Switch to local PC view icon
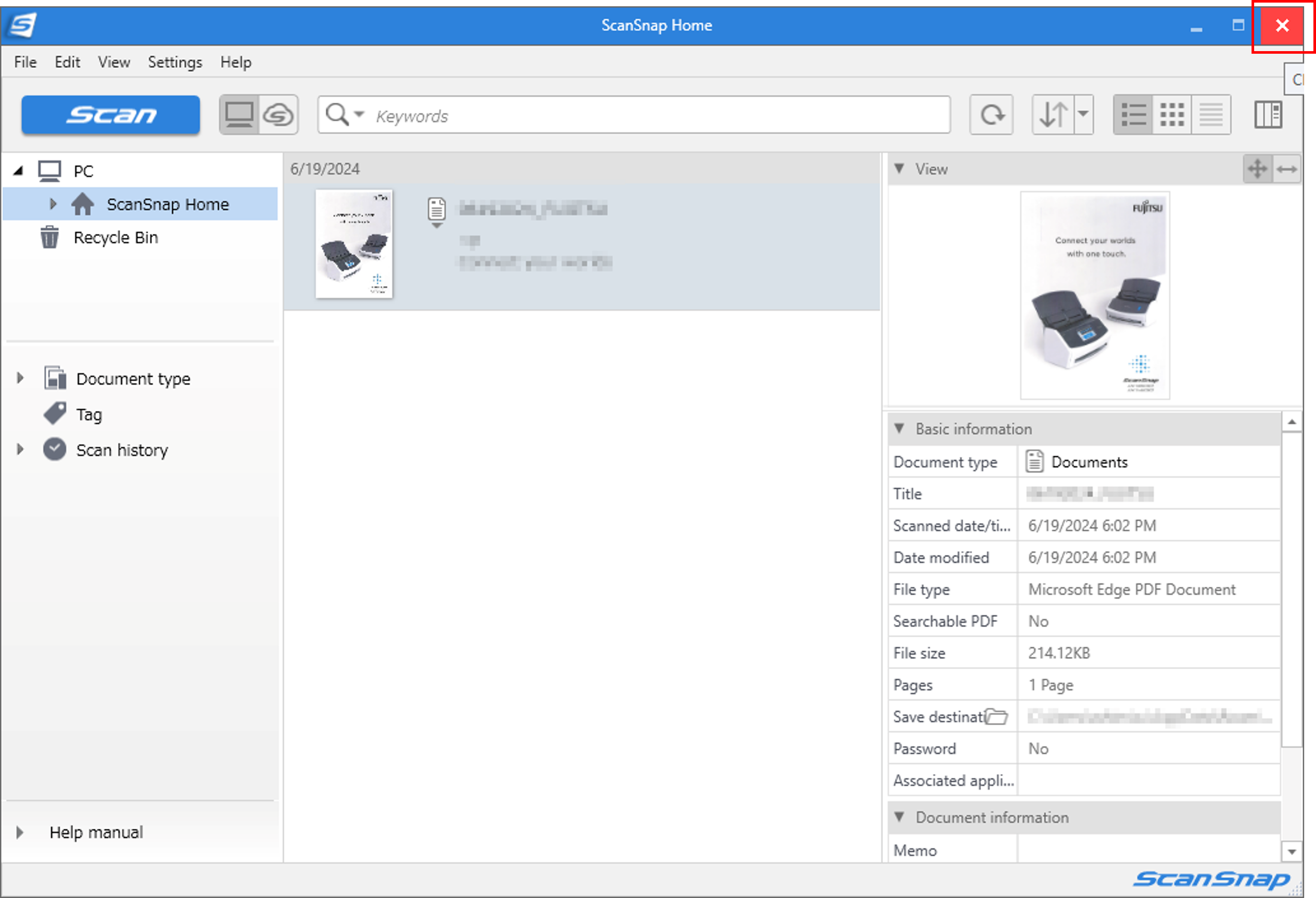The height and width of the screenshot is (898, 1316). (x=239, y=115)
